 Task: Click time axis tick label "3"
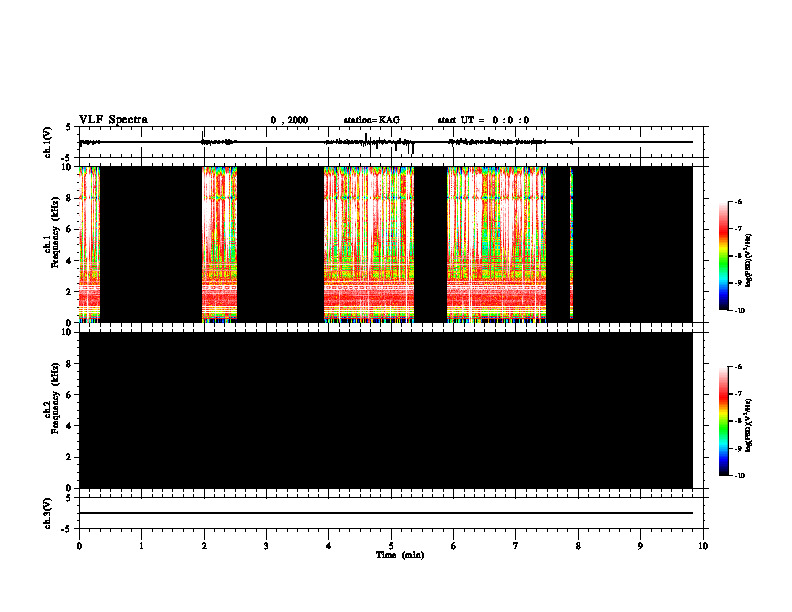(266, 546)
